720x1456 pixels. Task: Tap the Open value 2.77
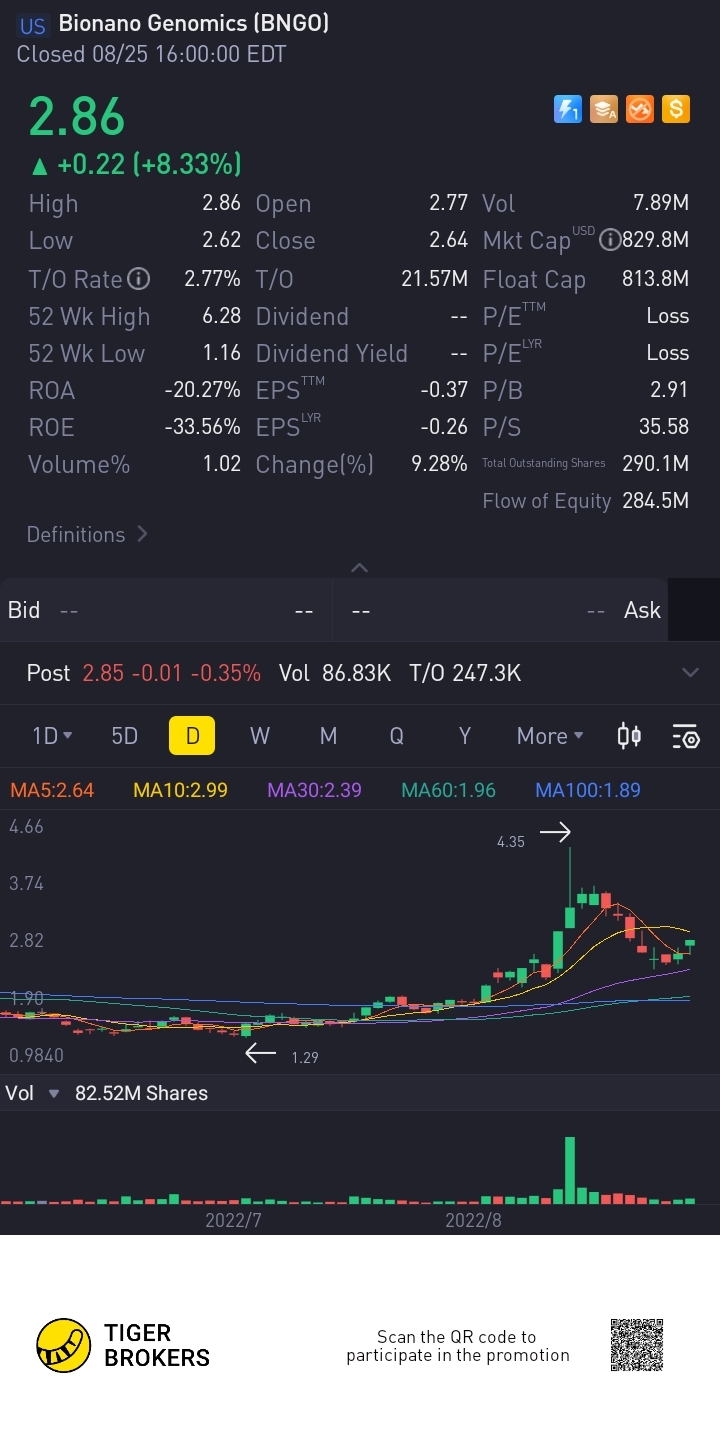[449, 203]
